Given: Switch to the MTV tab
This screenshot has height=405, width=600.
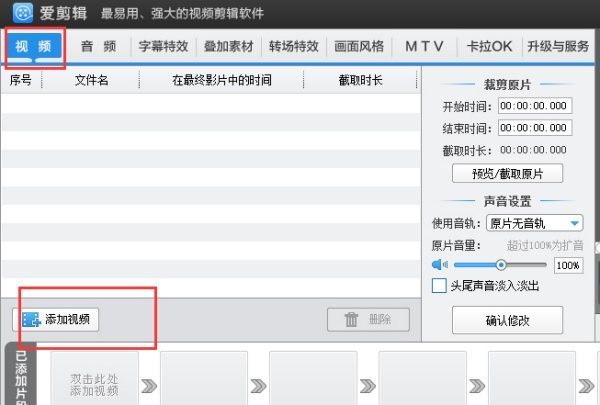Looking at the screenshot, I should coord(424,47).
